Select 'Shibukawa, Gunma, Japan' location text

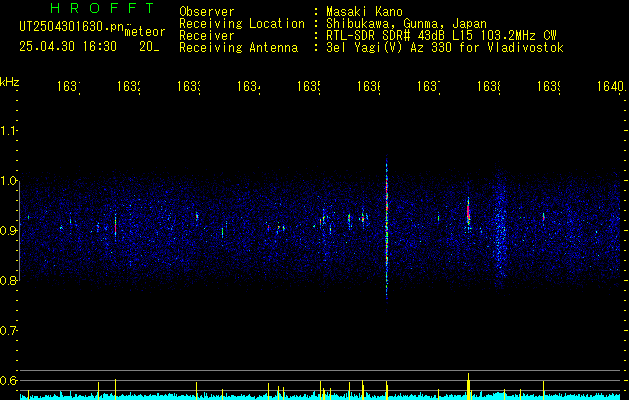coord(406,24)
